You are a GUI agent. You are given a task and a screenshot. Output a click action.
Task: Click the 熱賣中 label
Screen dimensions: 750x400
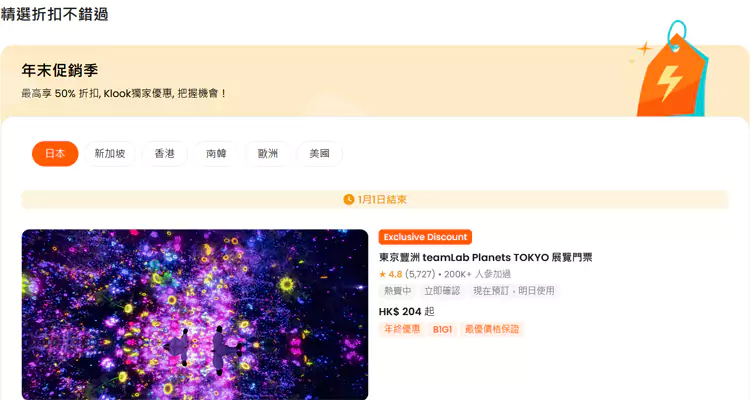coord(397,291)
